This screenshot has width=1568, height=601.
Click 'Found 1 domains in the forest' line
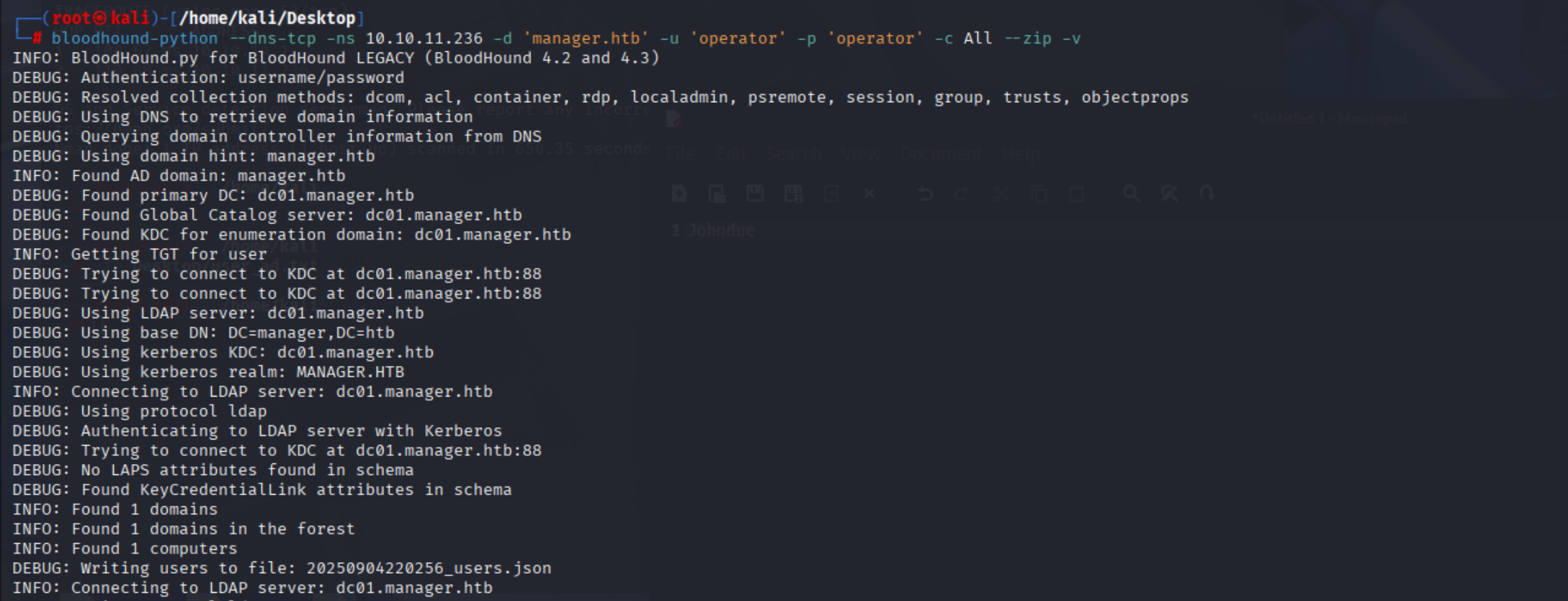click(183, 529)
